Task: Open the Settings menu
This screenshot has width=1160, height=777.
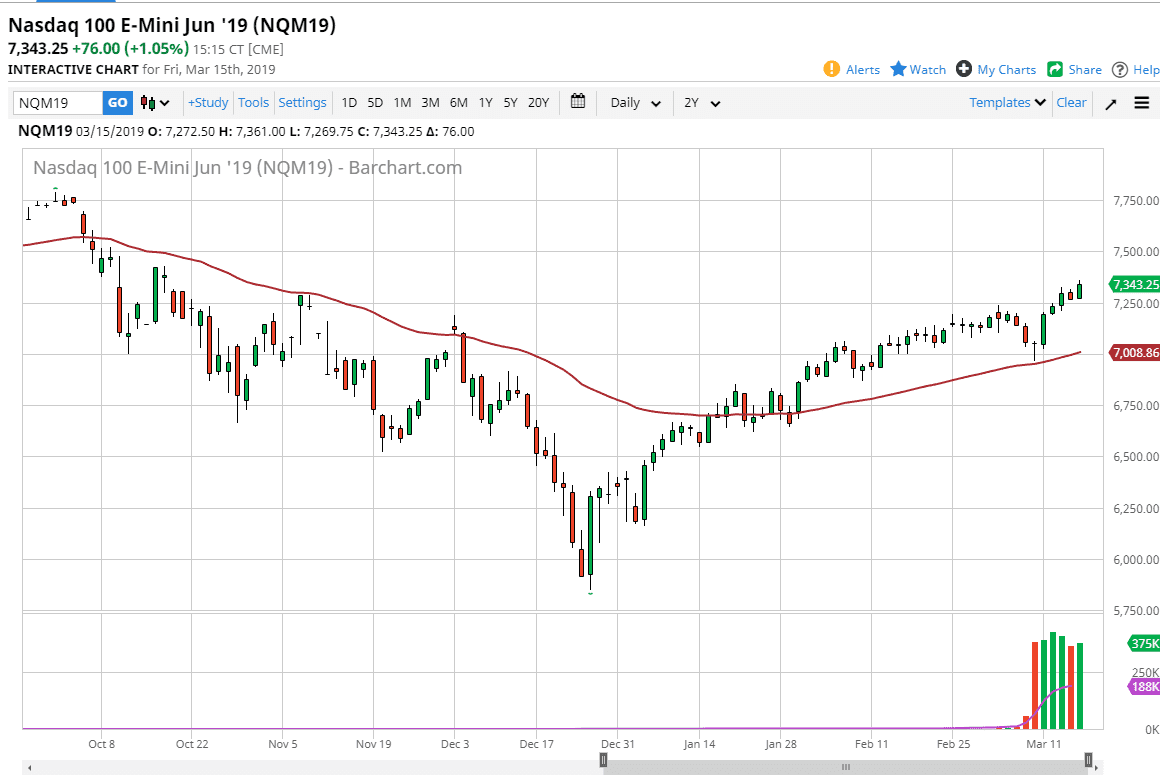Action: click(x=302, y=102)
